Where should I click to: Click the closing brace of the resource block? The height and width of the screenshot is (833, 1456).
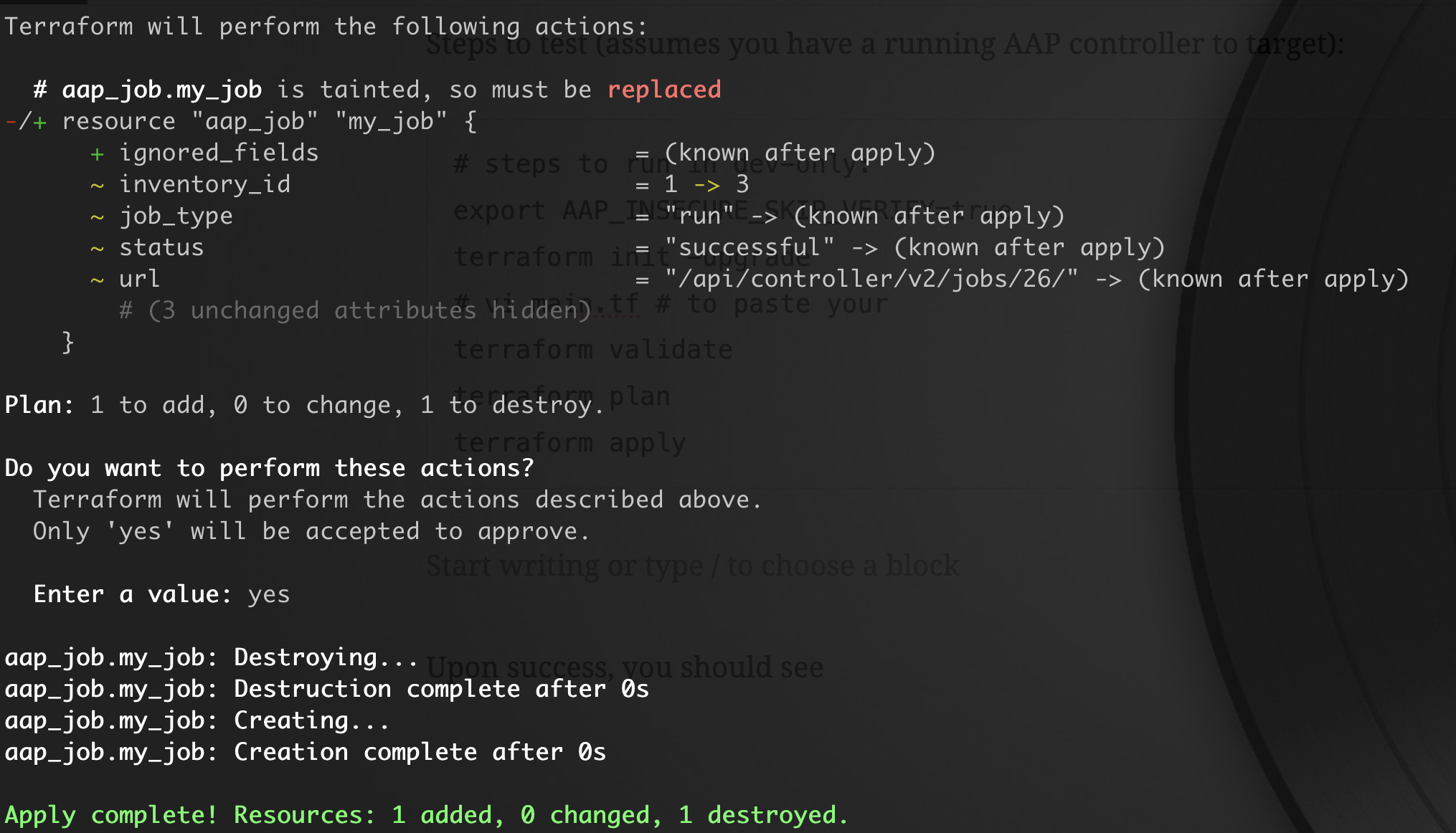click(x=68, y=342)
